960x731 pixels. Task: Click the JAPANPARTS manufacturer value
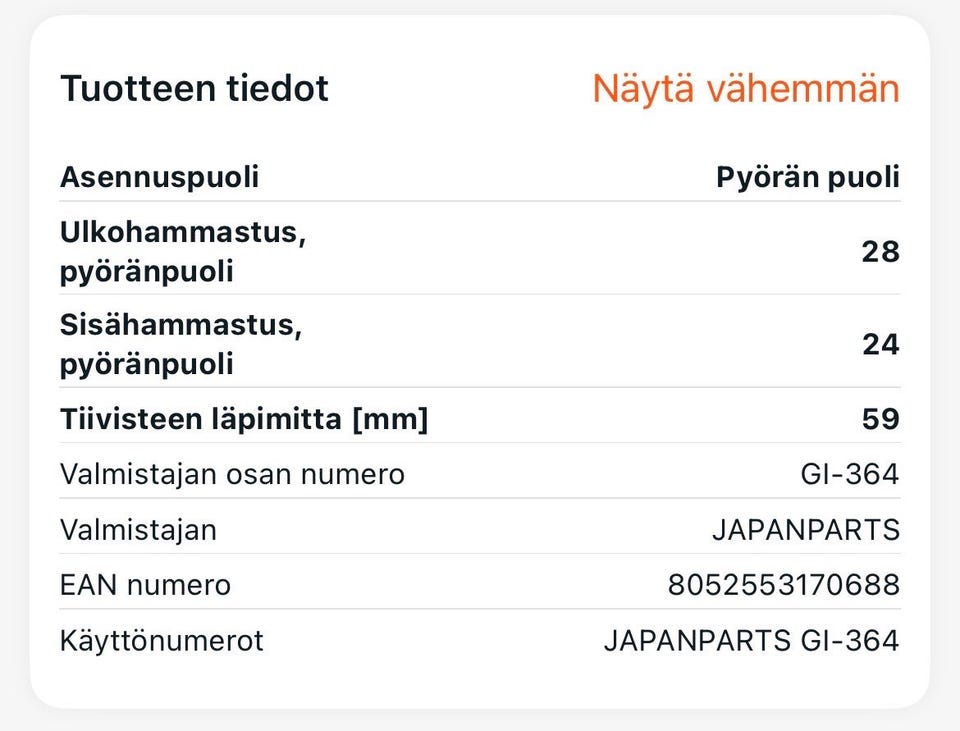click(805, 529)
